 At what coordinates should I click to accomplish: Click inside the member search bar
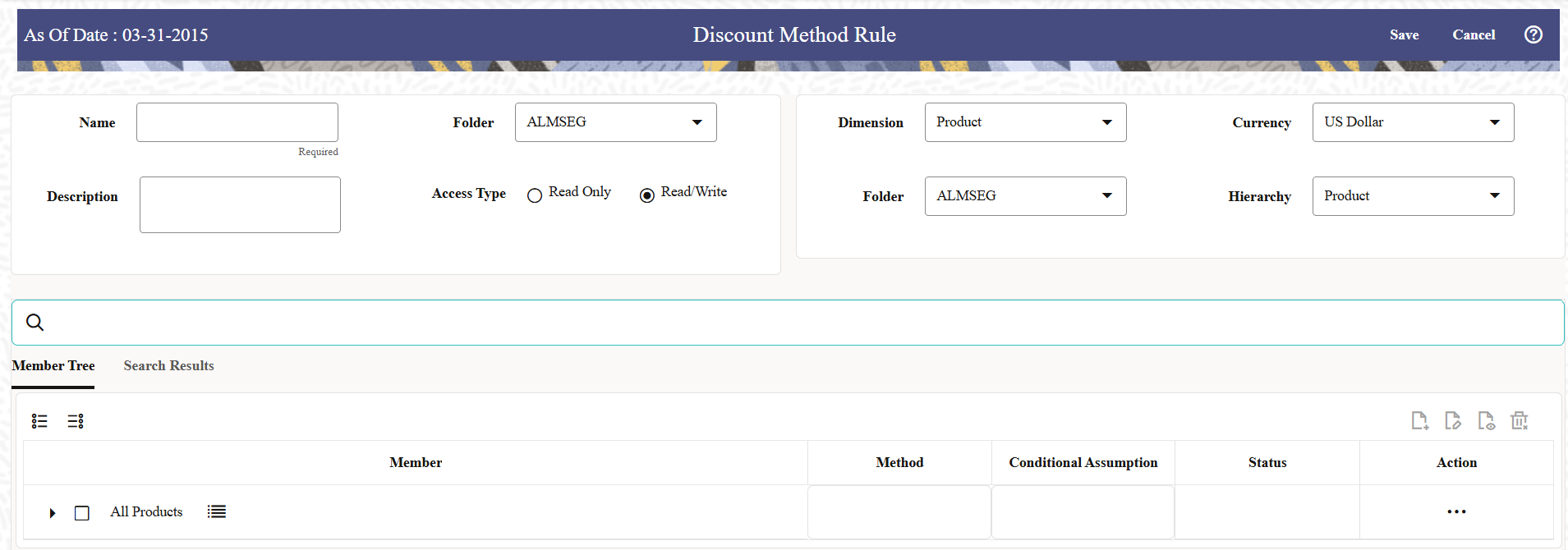pyautogui.click(x=788, y=323)
